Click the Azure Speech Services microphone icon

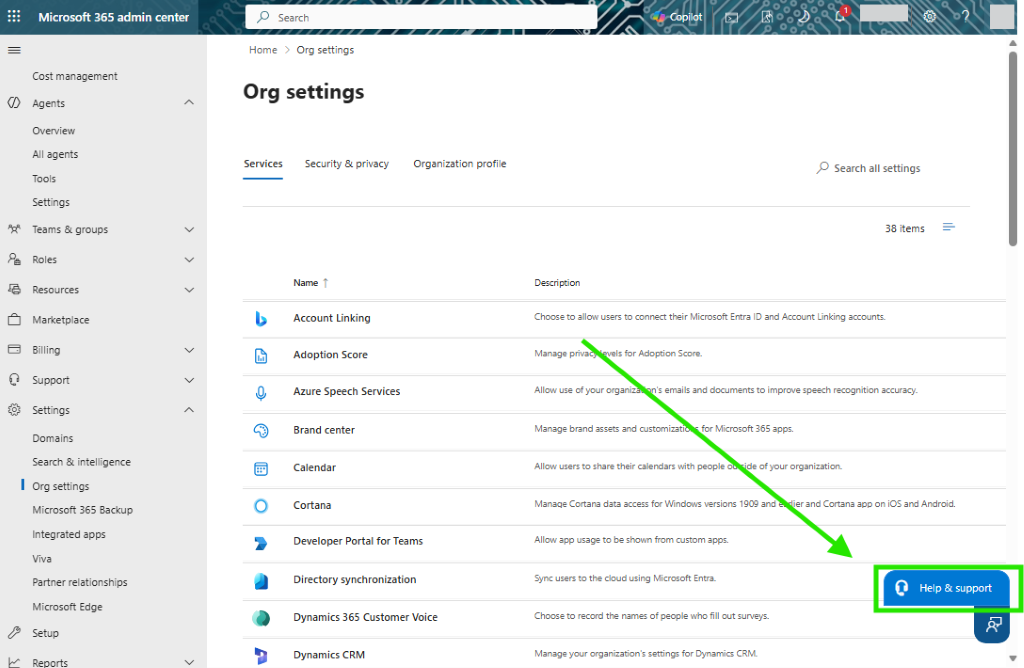[261, 392]
